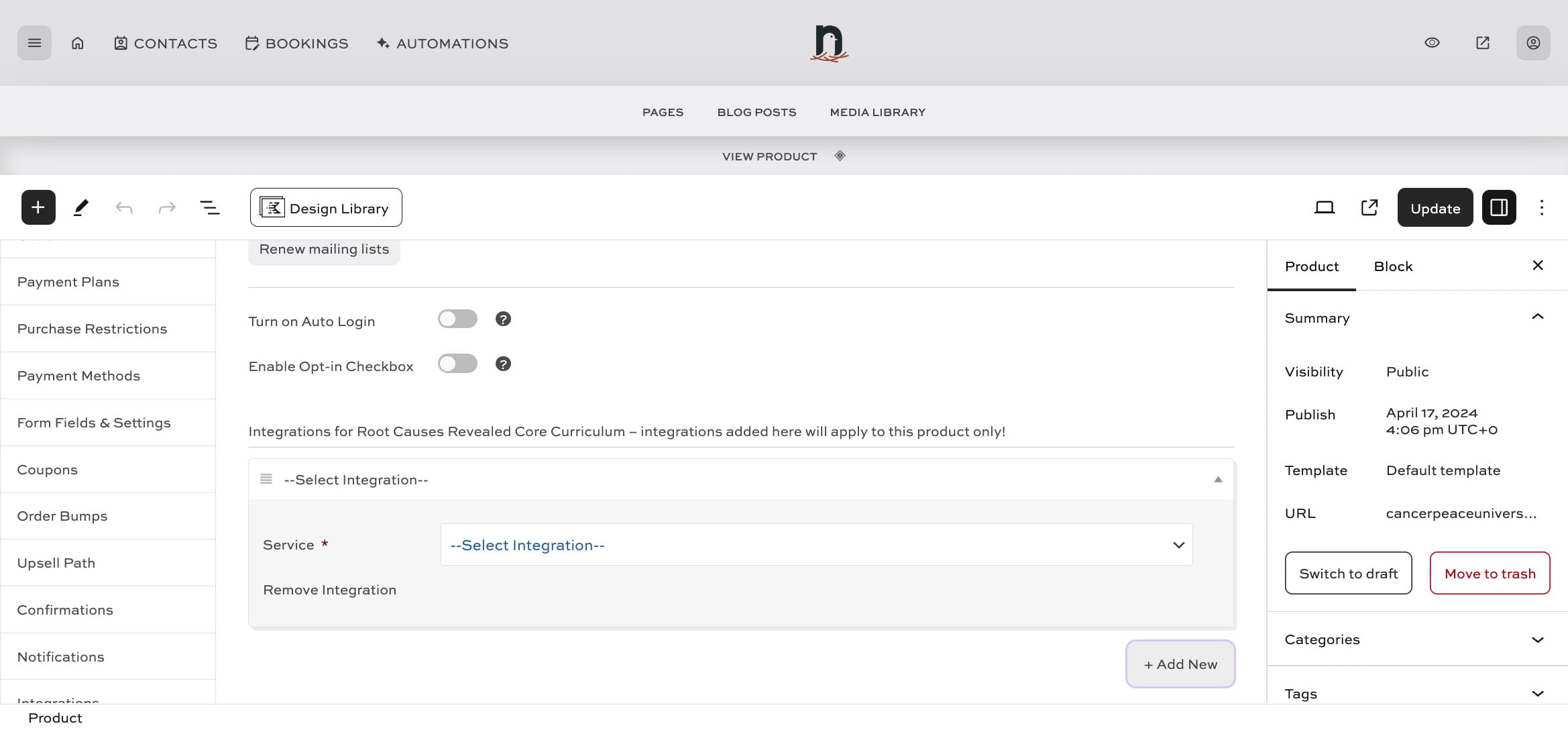
Task: Select Payment Methods in the sidebar
Action: click(x=78, y=375)
